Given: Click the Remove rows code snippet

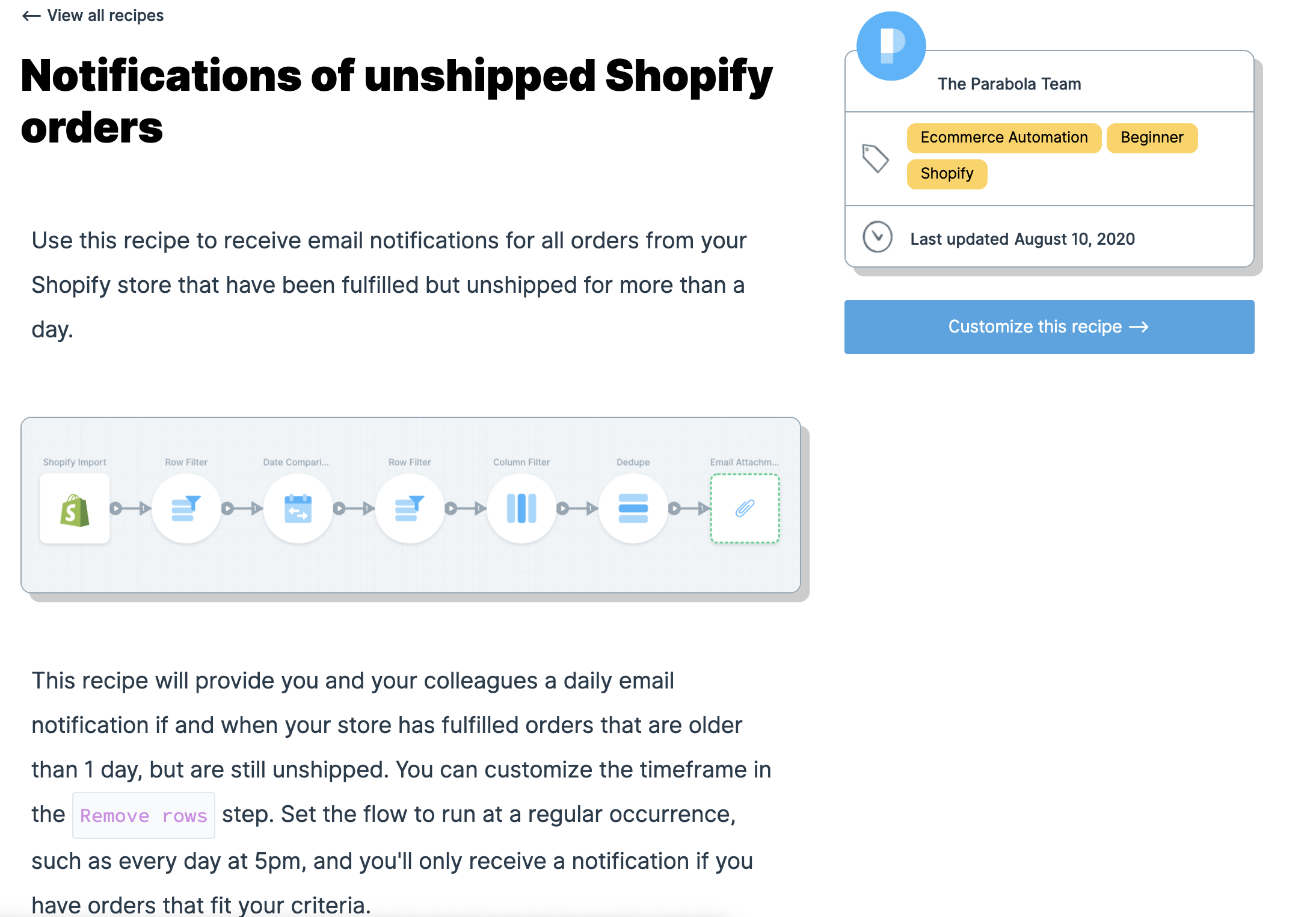Looking at the screenshot, I should pos(144,816).
